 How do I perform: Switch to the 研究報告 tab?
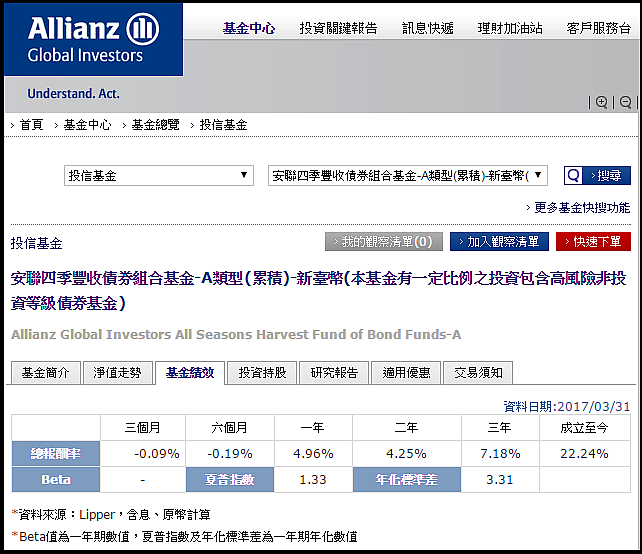(x=334, y=373)
